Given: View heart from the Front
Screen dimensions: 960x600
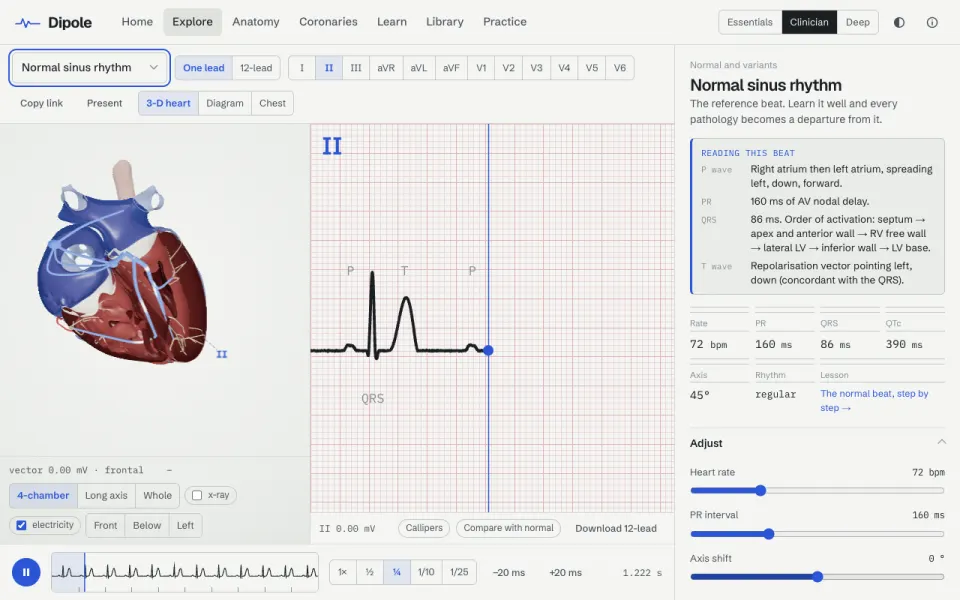Looking at the screenshot, I should point(105,526).
